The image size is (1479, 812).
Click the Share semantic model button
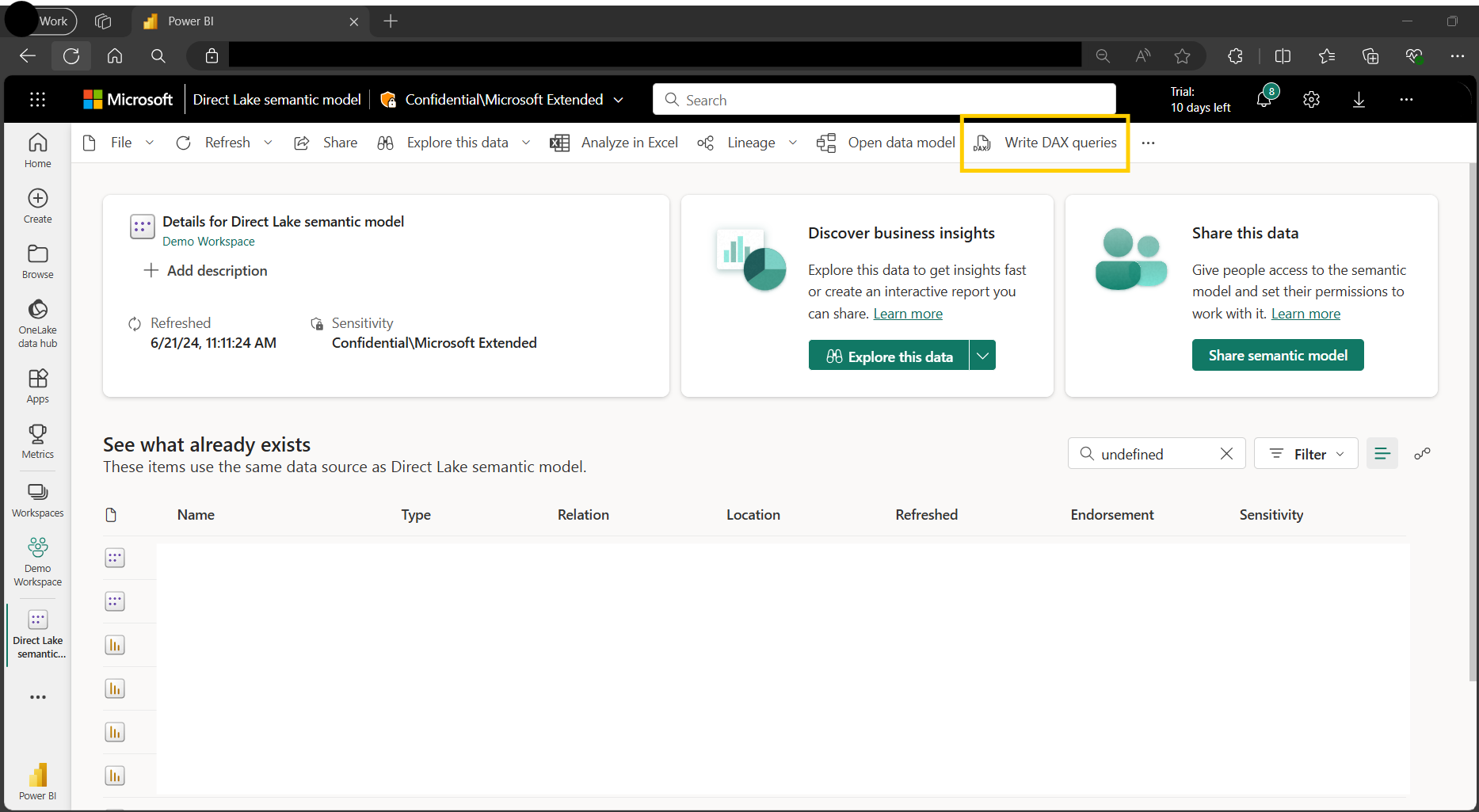(x=1278, y=356)
